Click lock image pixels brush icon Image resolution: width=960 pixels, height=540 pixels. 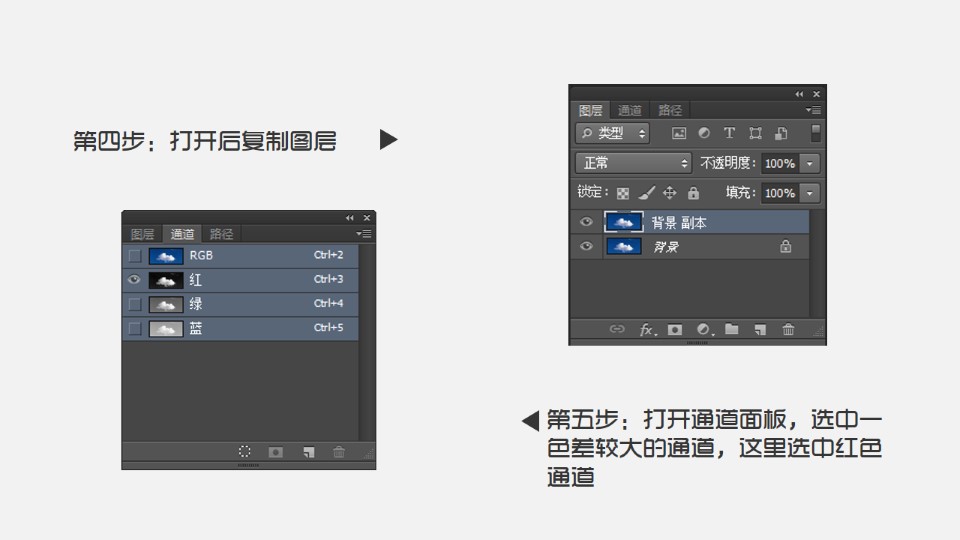coord(646,193)
